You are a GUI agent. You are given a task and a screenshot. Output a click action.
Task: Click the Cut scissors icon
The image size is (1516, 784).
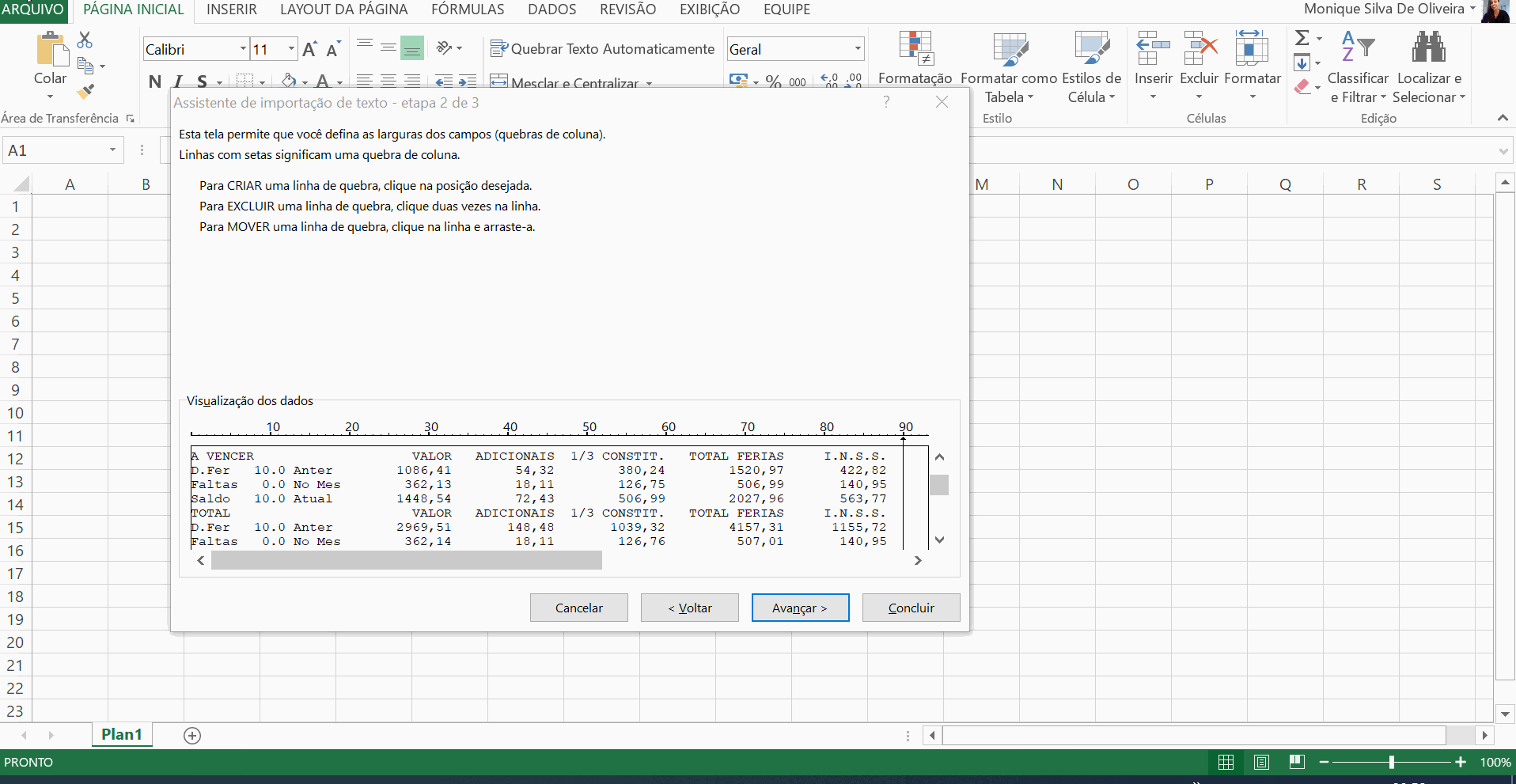(85, 40)
